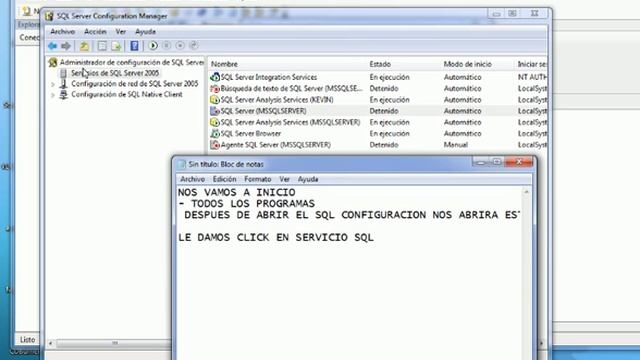Viewport: 640px width, 360px height.
Task: Click Detenido status of SQL Server (MSSQLSERVER)
Action: click(384, 111)
